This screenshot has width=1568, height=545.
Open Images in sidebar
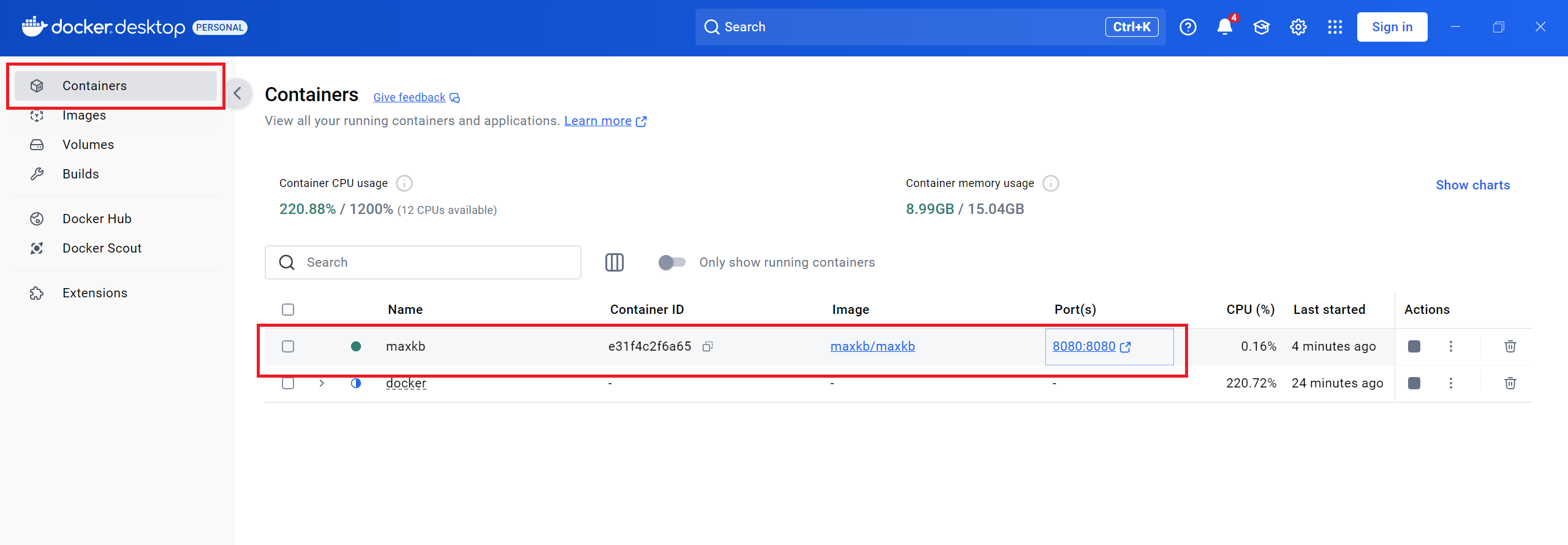click(x=116, y=115)
